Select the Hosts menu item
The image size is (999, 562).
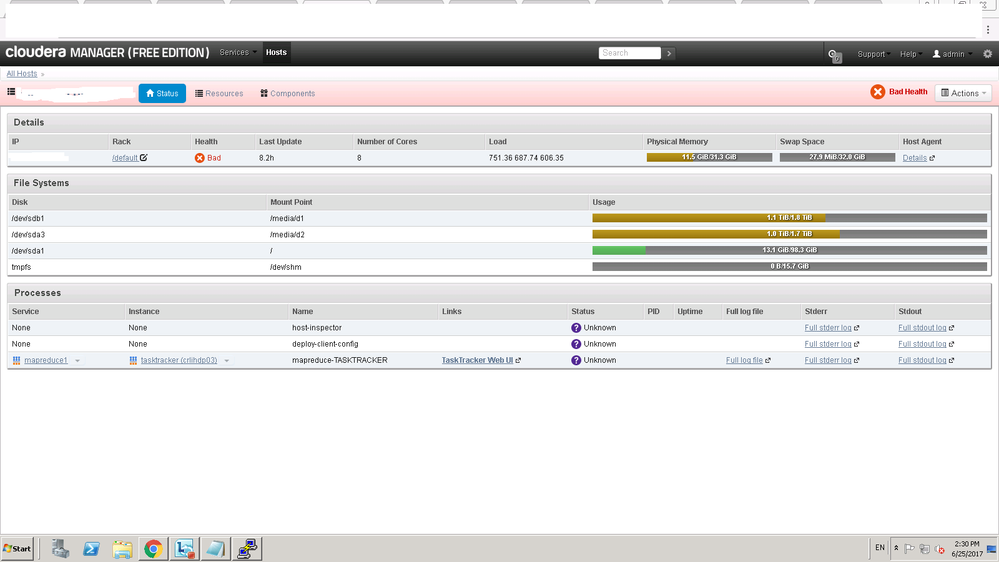(x=276, y=52)
